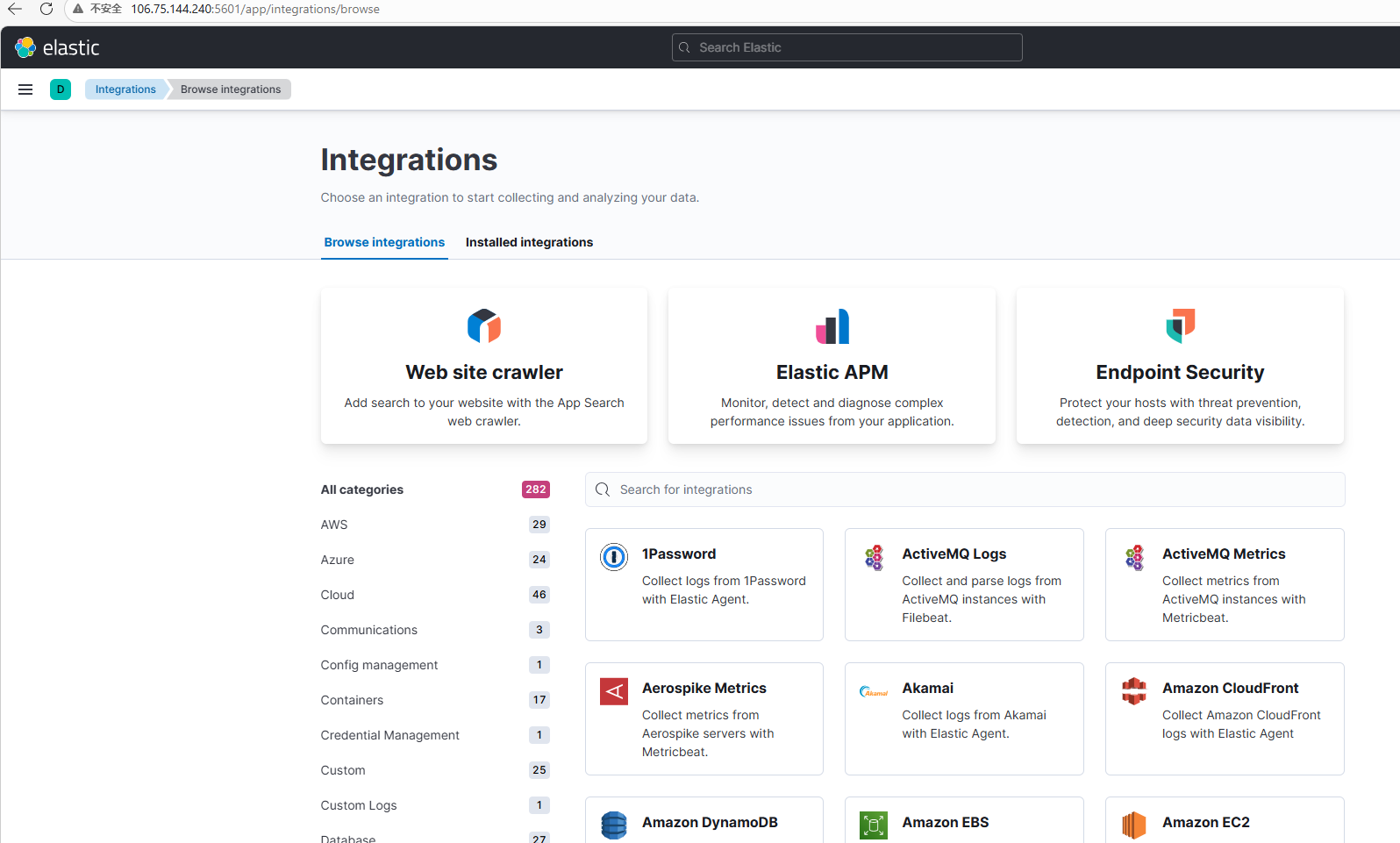Open the 1Password integration card
Image resolution: width=1400 pixels, height=843 pixels.
[704, 584]
